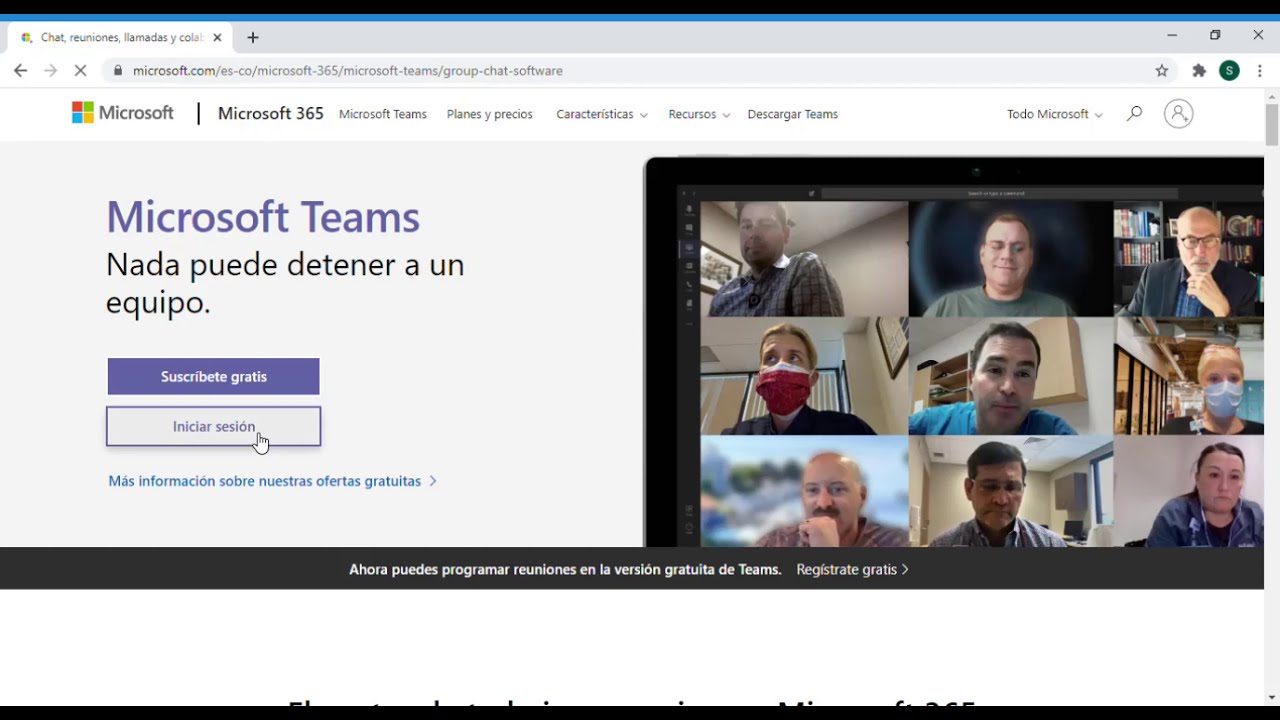Open Planes y precios nav item
The height and width of the screenshot is (720, 1280).
click(490, 114)
